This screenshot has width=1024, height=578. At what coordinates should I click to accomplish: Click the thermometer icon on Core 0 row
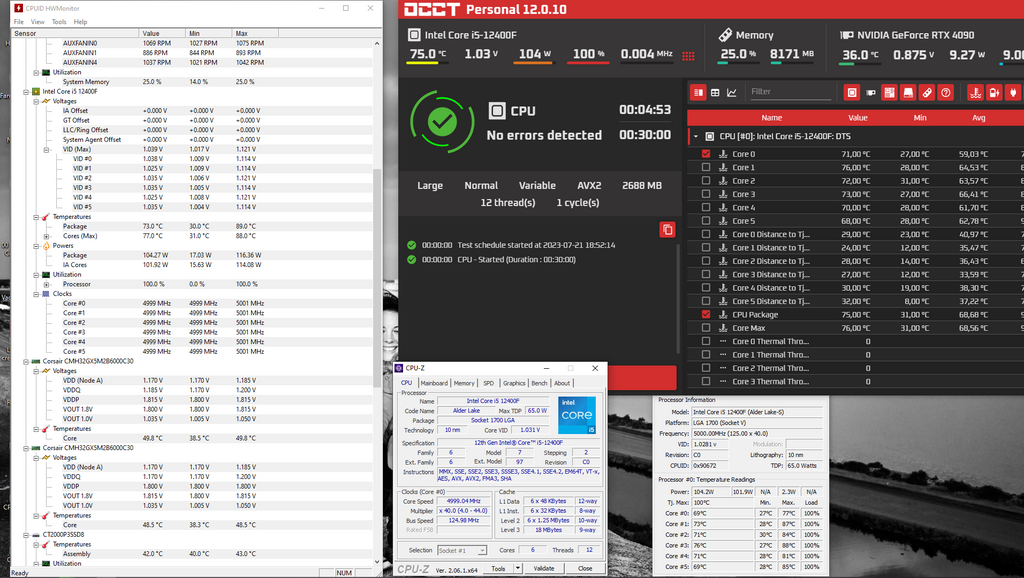[723, 154]
